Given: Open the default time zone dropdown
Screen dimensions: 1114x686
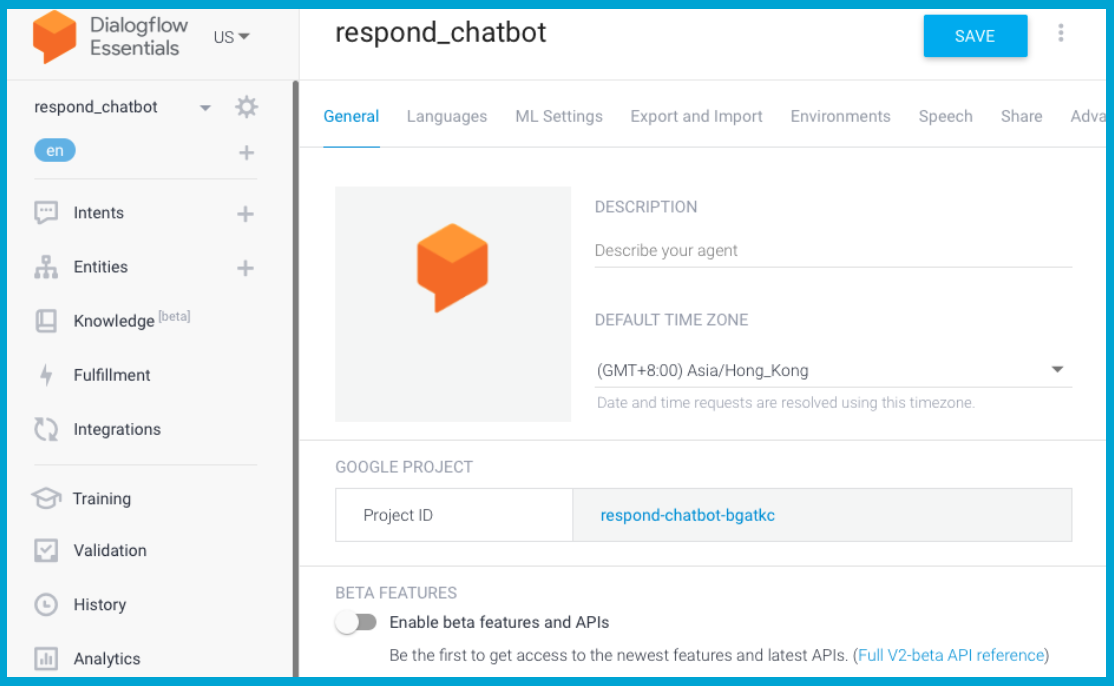Looking at the screenshot, I should [x=833, y=370].
